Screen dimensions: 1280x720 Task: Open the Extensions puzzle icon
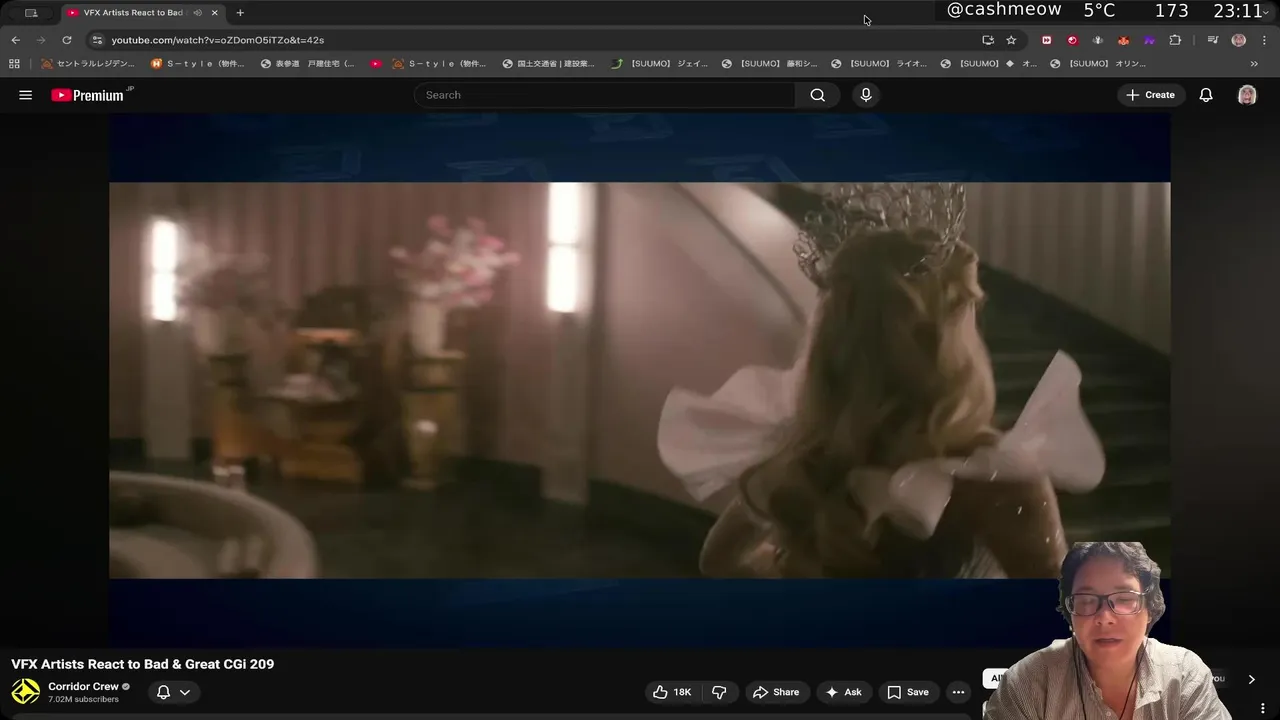tap(1175, 40)
